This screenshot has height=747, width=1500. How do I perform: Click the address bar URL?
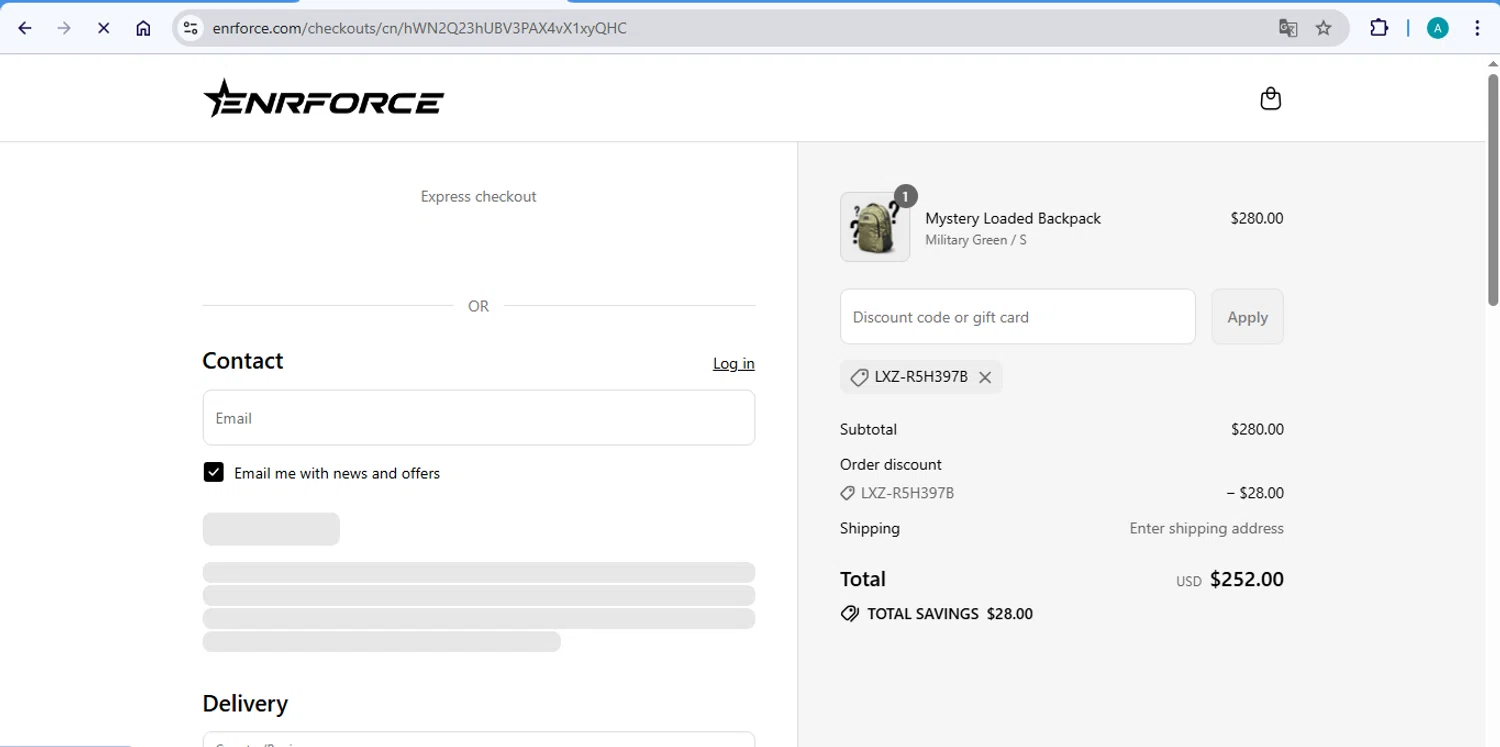coord(420,28)
